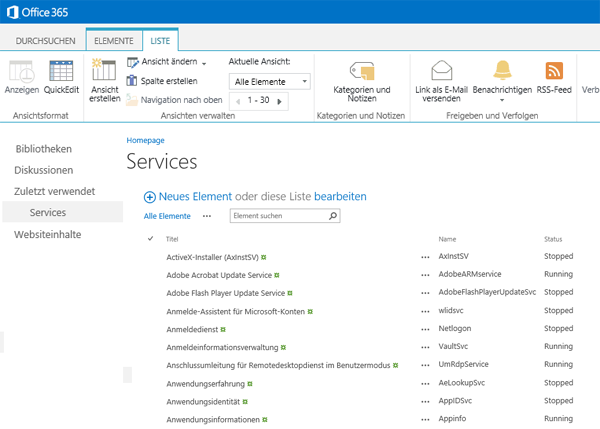
Task: Expand the Benachrichtigen dropdown arrow
Action: [502, 100]
